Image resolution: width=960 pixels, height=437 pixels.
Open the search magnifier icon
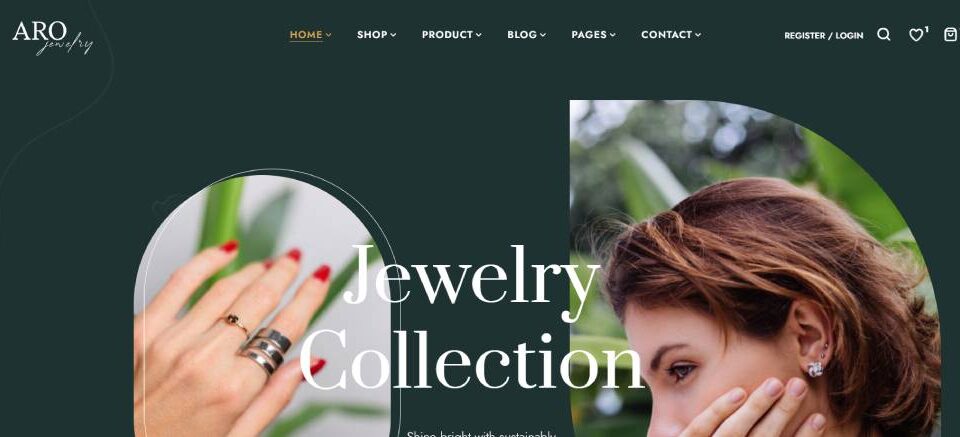click(883, 35)
